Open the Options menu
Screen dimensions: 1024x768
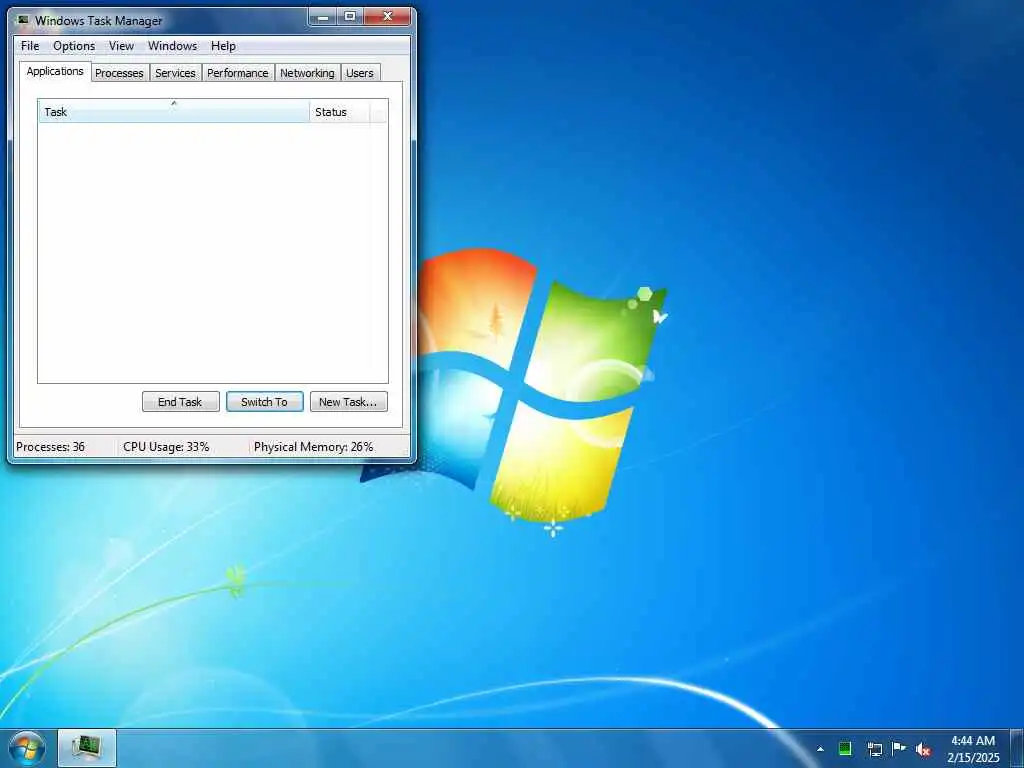click(74, 46)
